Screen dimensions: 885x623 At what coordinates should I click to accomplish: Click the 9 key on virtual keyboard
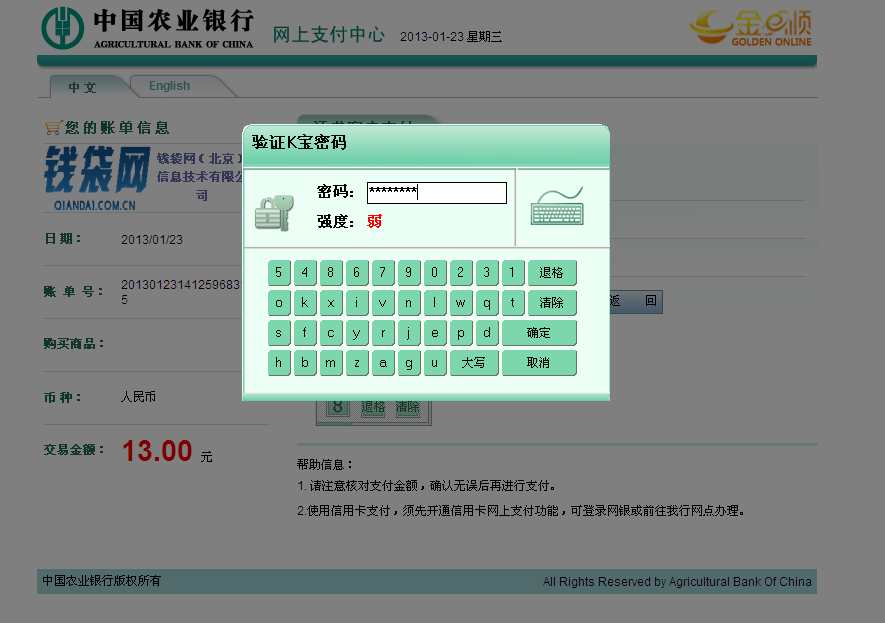(x=409, y=273)
